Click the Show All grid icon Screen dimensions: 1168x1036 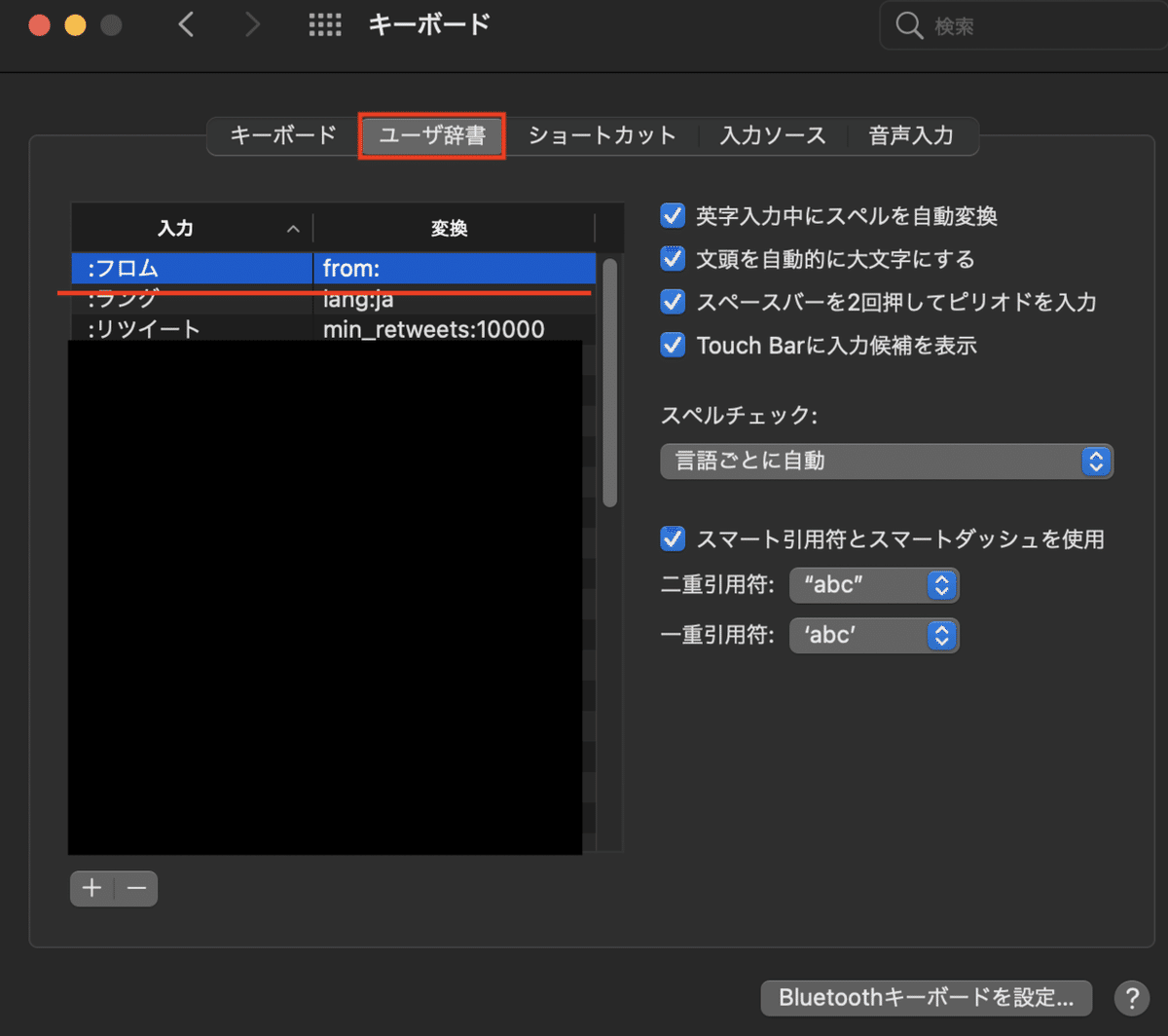[x=325, y=25]
